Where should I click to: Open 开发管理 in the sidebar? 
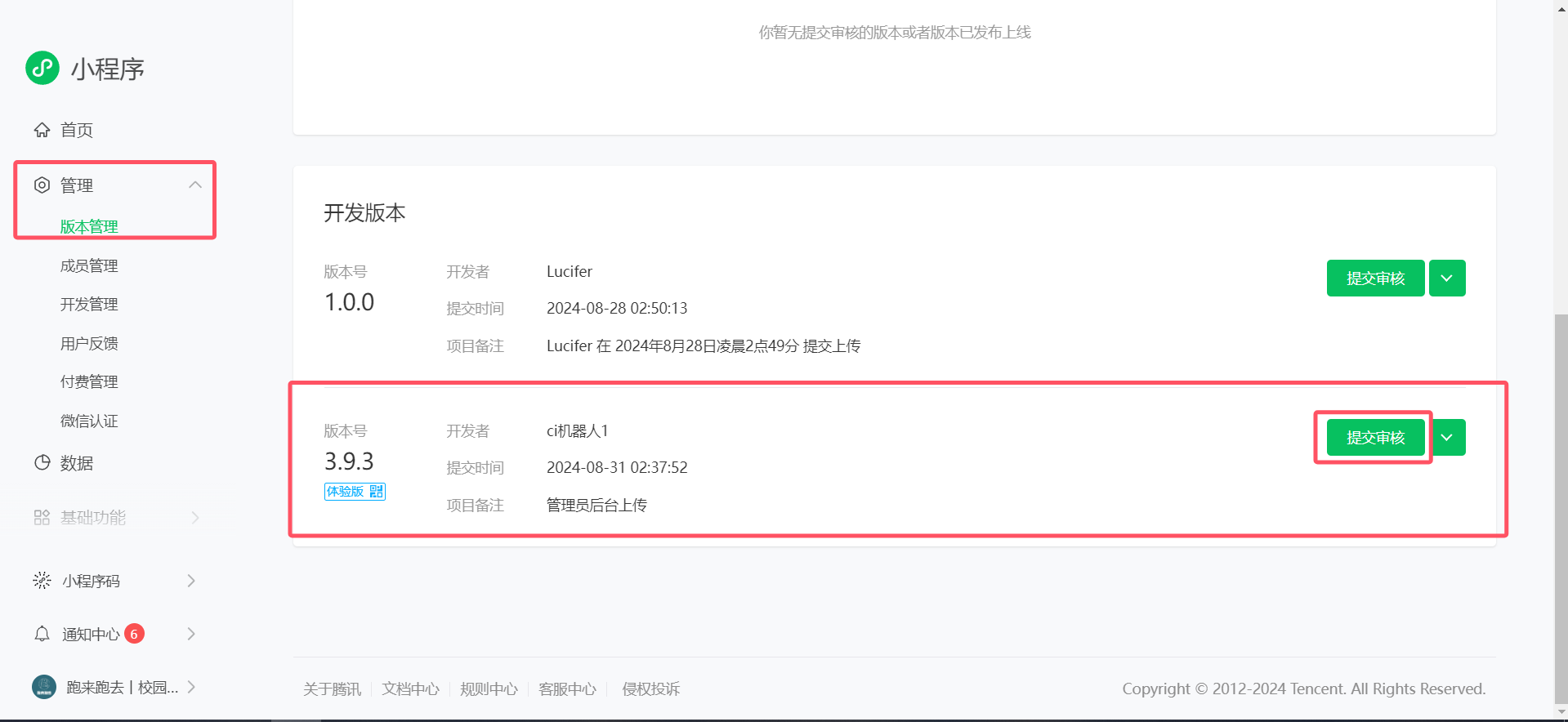point(89,304)
